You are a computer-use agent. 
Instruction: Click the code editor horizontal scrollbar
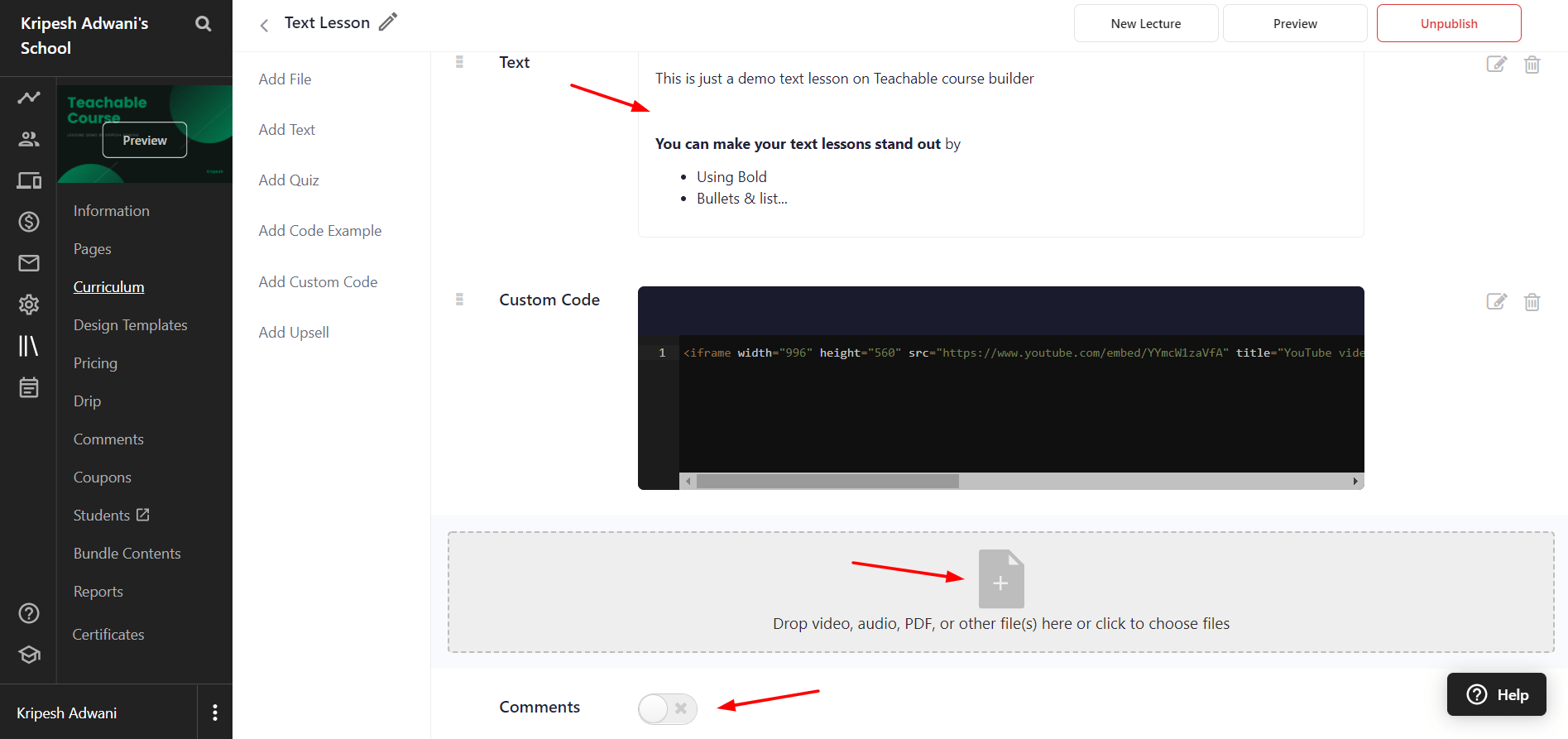[827, 481]
